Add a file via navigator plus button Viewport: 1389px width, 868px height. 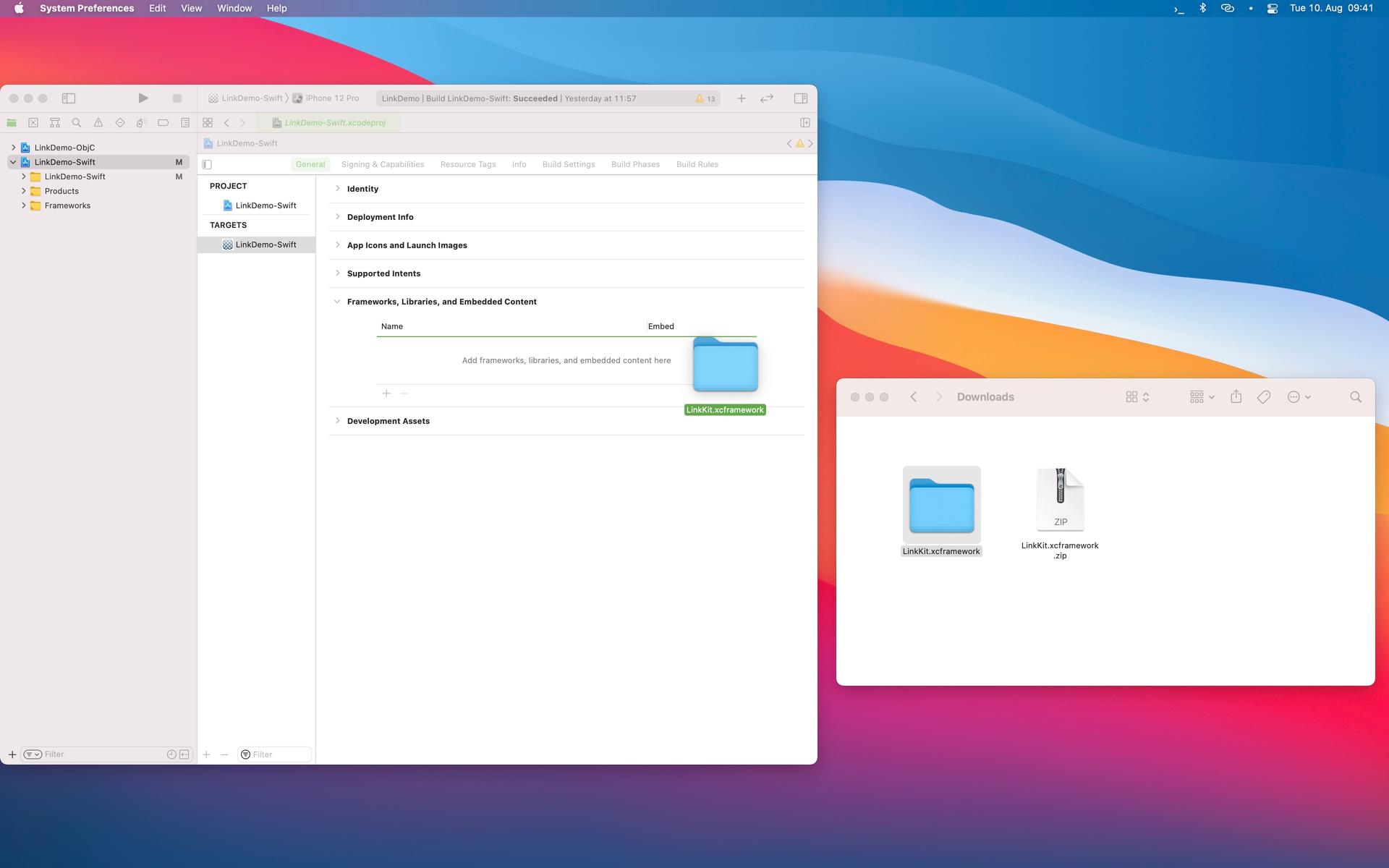[x=12, y=754]
